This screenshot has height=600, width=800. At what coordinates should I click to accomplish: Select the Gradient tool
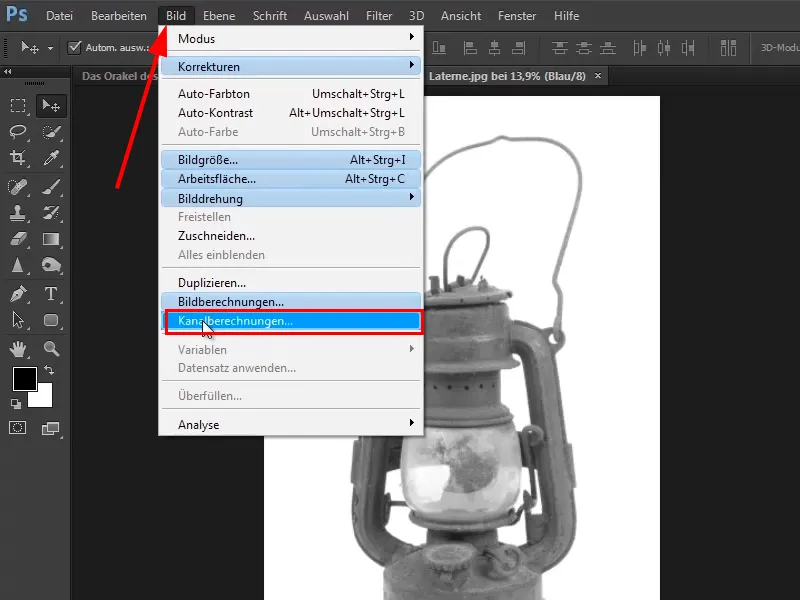click(x=51, y=239)
